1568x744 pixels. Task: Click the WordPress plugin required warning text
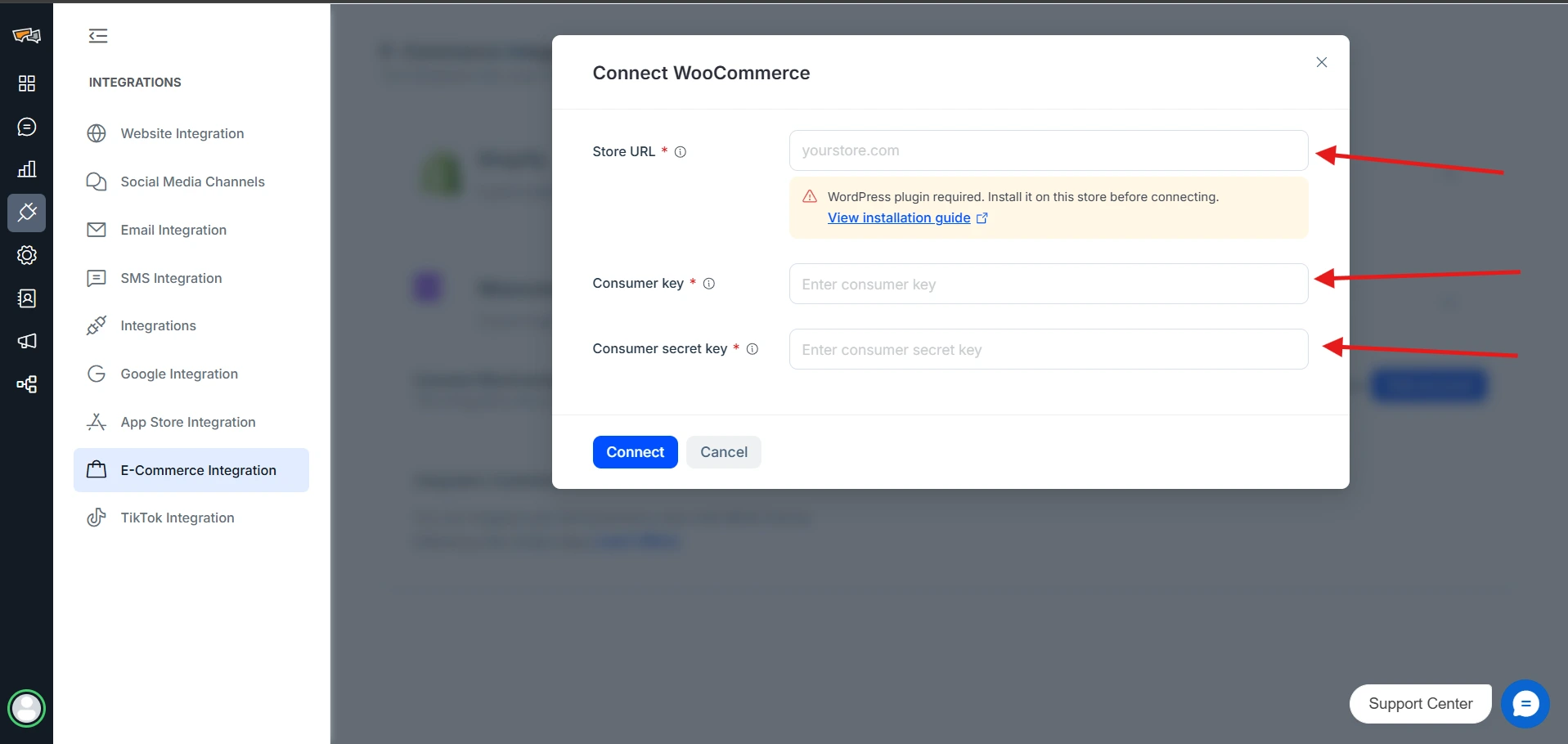(1023, 197)
